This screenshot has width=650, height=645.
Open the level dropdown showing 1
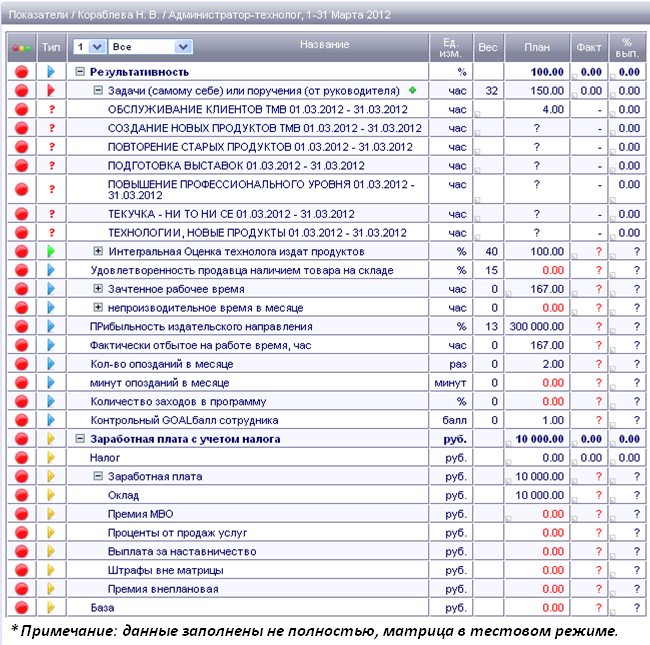tap(89, 46)
